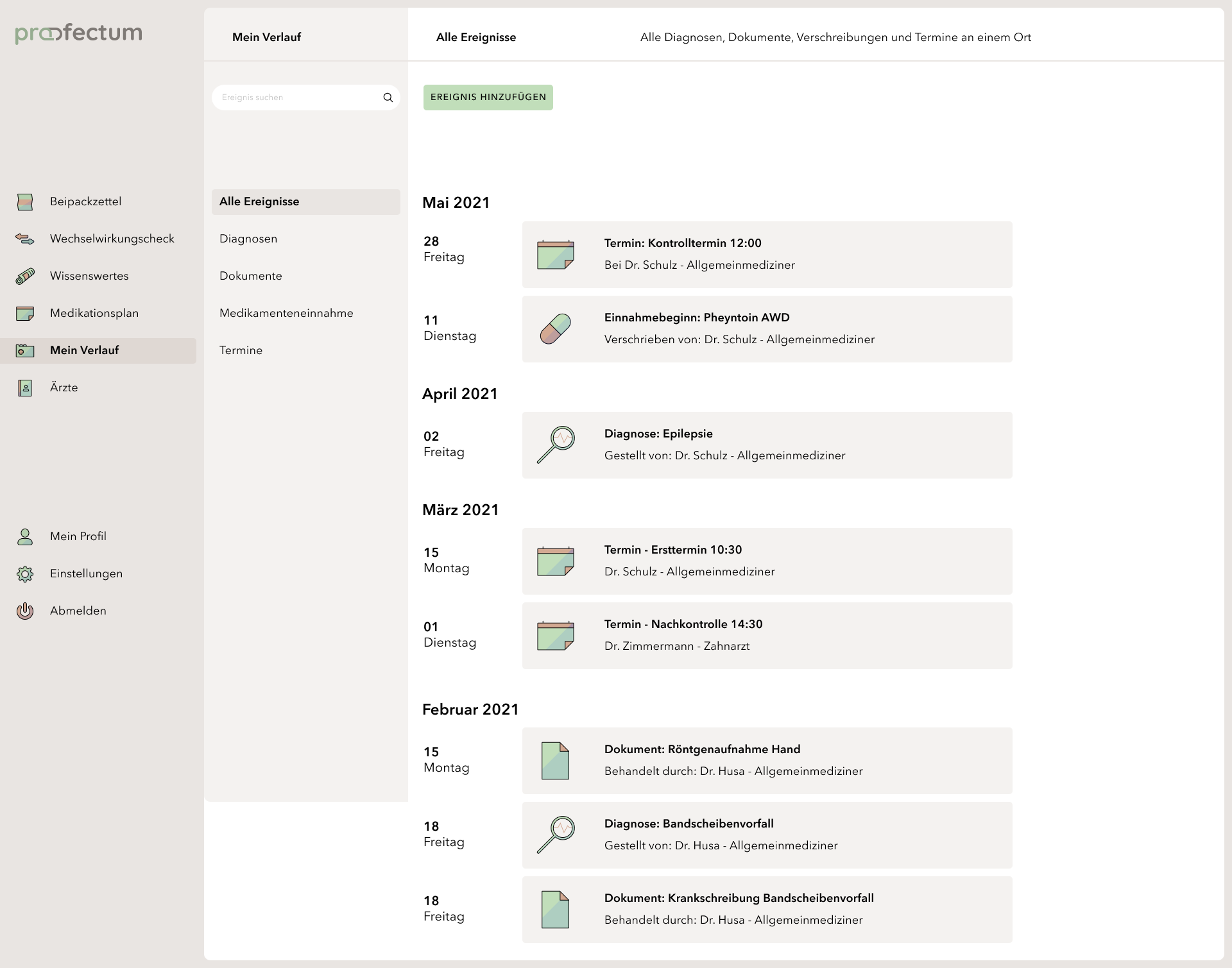1232x968 pixels.
Task: Click the Einstellungen gear icon
Action: coord(25,574)
